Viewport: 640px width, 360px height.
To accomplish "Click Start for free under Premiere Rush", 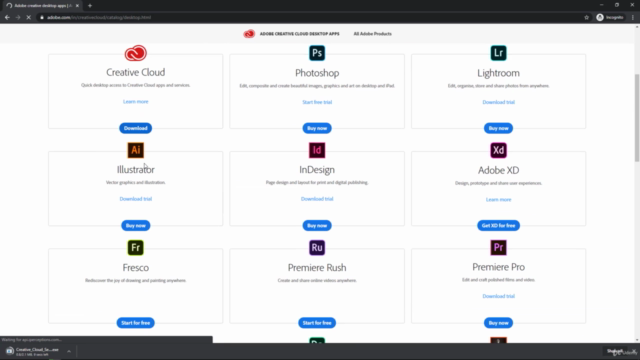I will coord(317,323).
